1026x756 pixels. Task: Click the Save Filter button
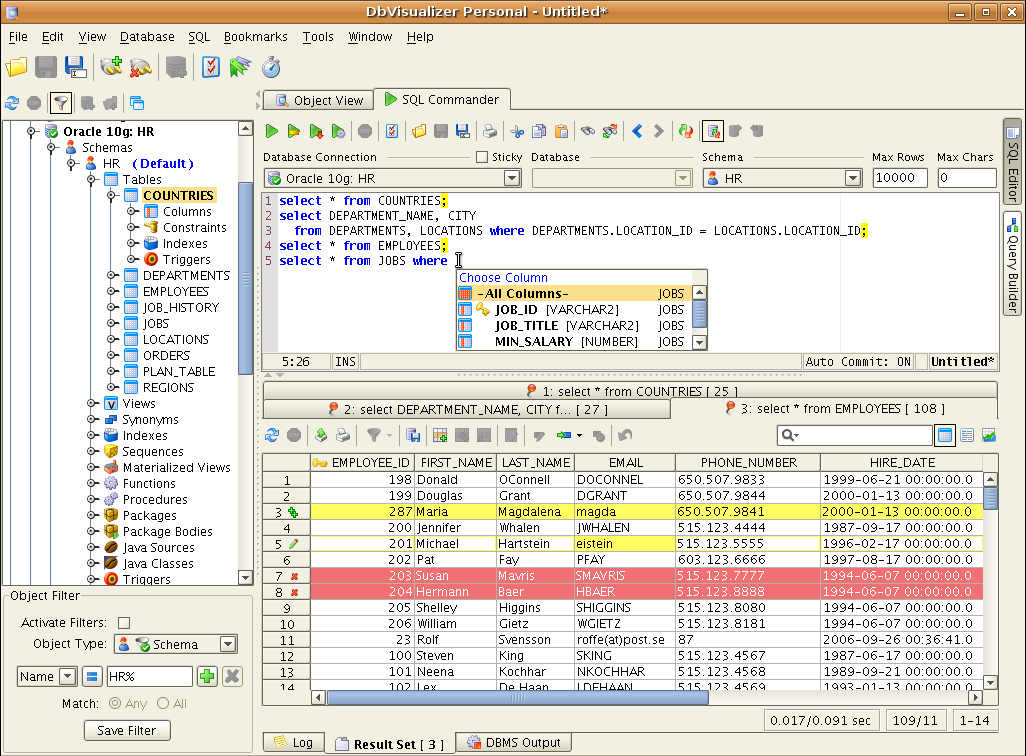pos(126,730)
